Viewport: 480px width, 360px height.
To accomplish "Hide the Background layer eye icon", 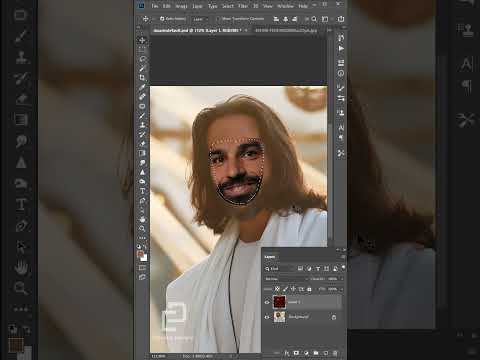I will click(x=267, y=317).
